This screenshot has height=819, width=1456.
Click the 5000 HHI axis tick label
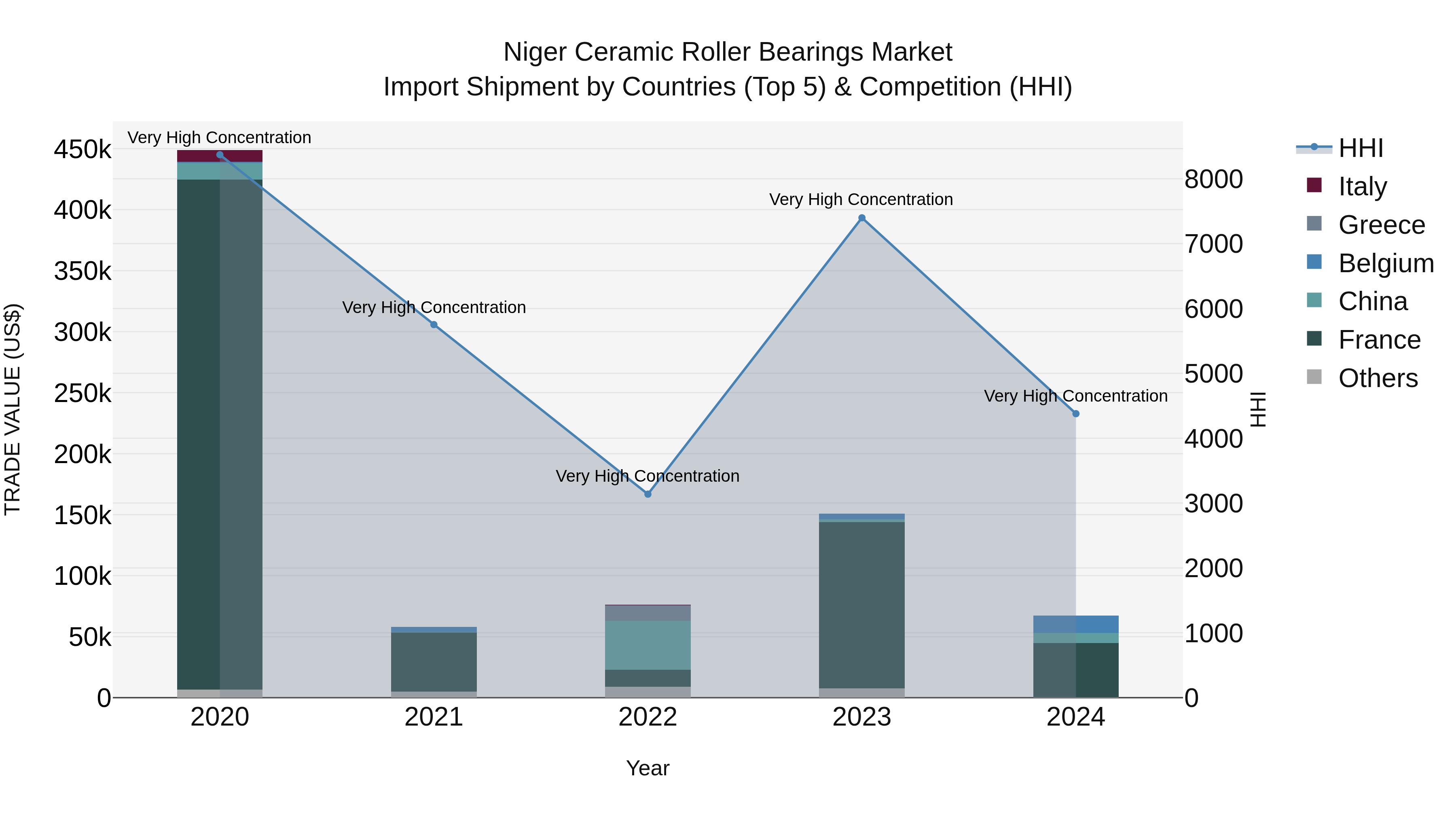point(1213,374)
